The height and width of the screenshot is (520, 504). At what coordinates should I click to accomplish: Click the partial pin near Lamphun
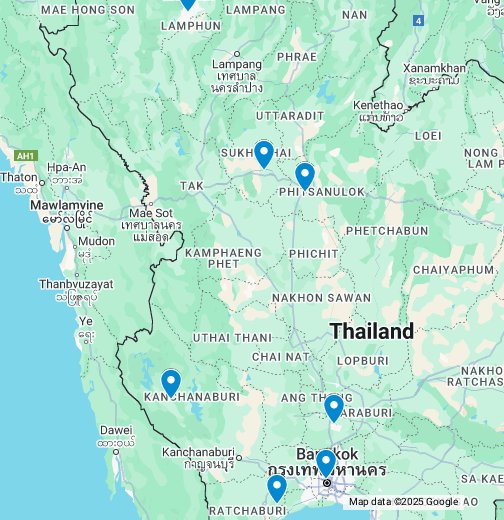[188, 5]
